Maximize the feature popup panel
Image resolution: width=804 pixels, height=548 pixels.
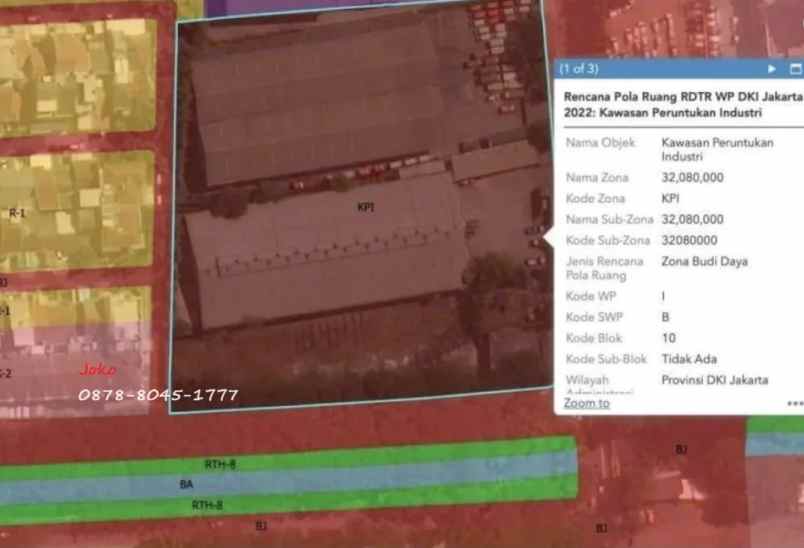click(796, 69)
